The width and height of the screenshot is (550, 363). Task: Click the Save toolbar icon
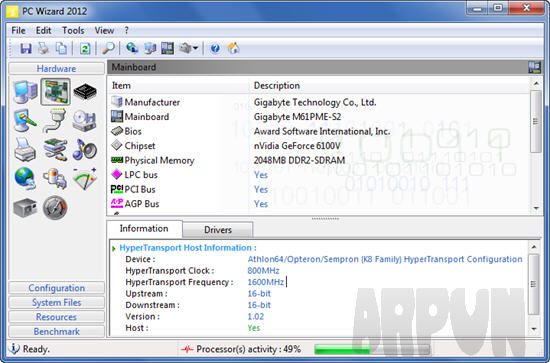26,48
